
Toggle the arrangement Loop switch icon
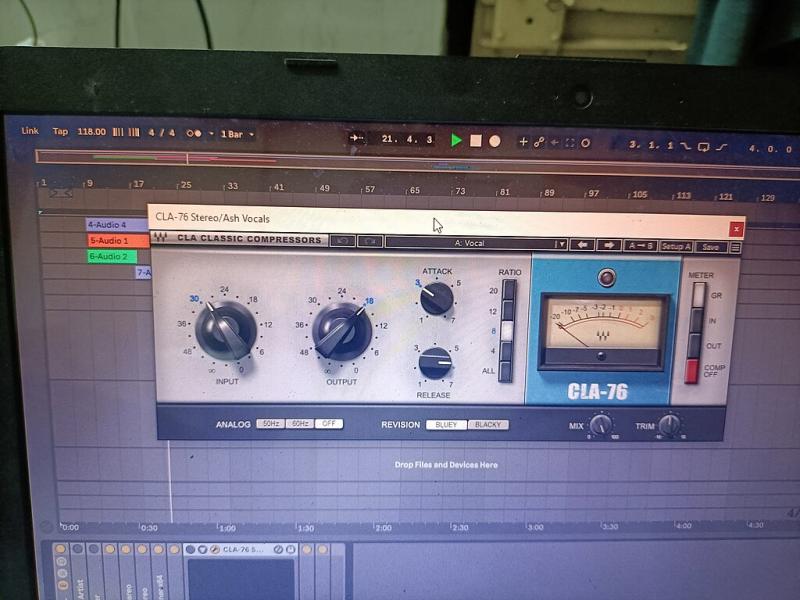(703, 147)
